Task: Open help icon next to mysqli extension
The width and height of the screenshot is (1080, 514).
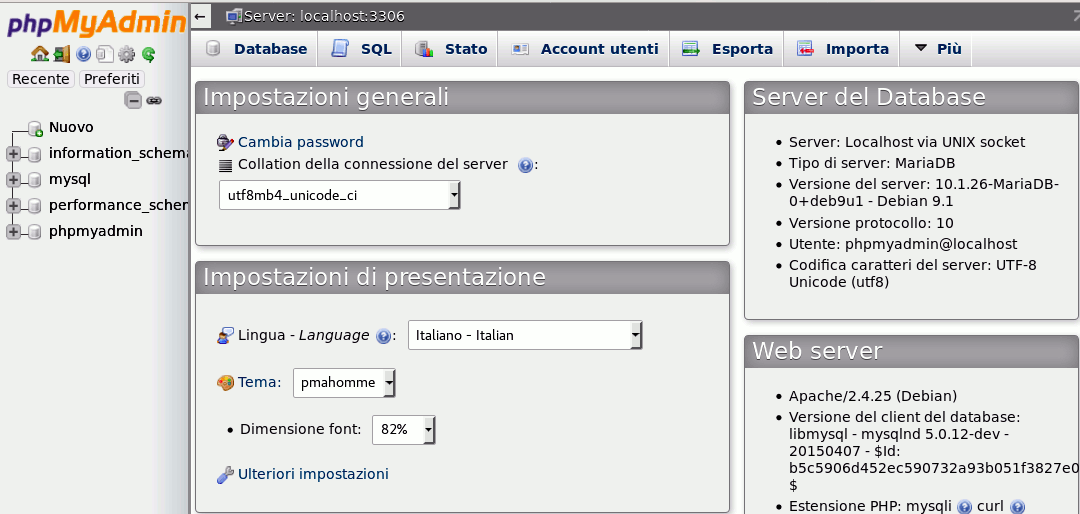Action: click(964, 506)
